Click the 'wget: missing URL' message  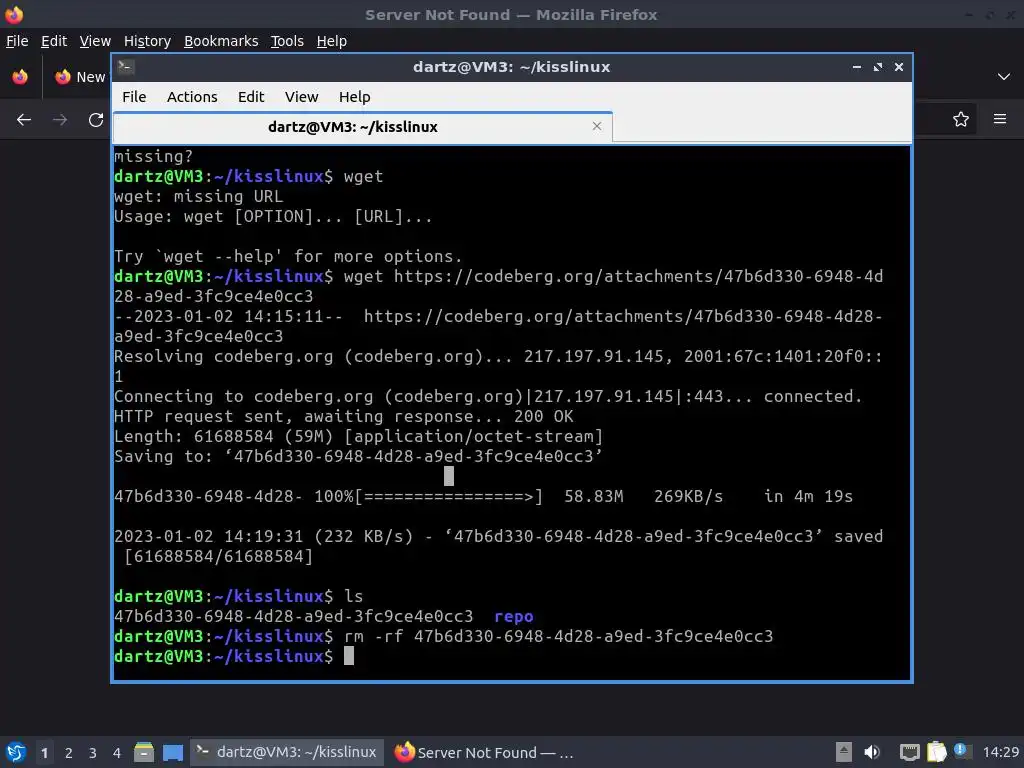(199, 196)
